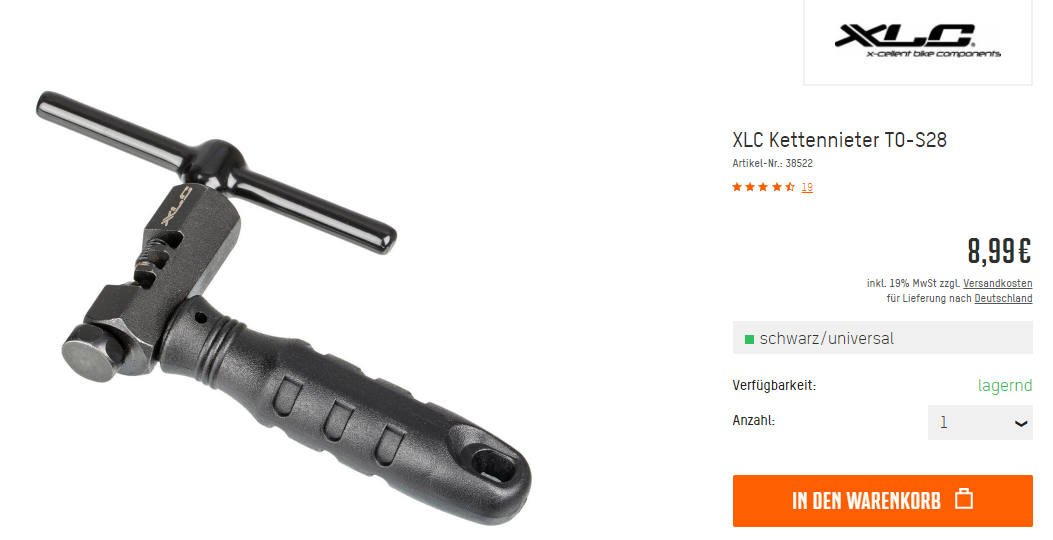The image size is (1053, 540).
Task: Open the XLC brand logo
Action: click(917, 41)
